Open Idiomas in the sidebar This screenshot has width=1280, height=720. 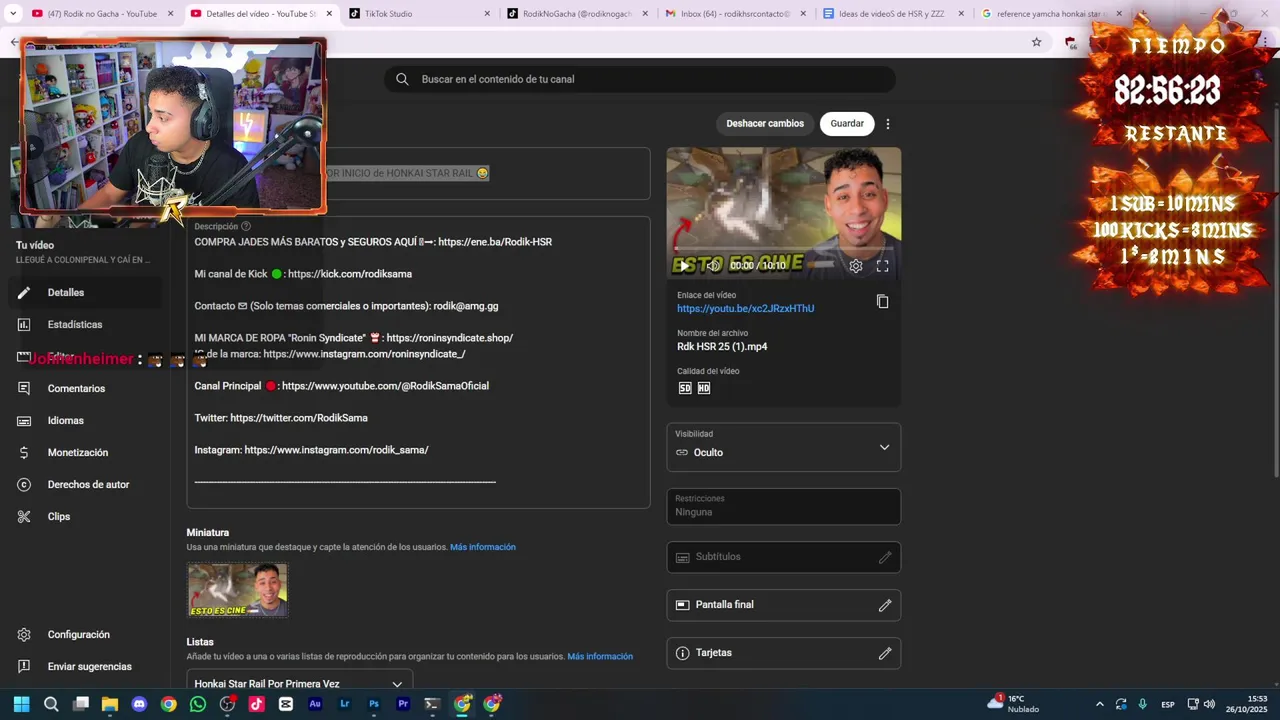click(66, 420)
